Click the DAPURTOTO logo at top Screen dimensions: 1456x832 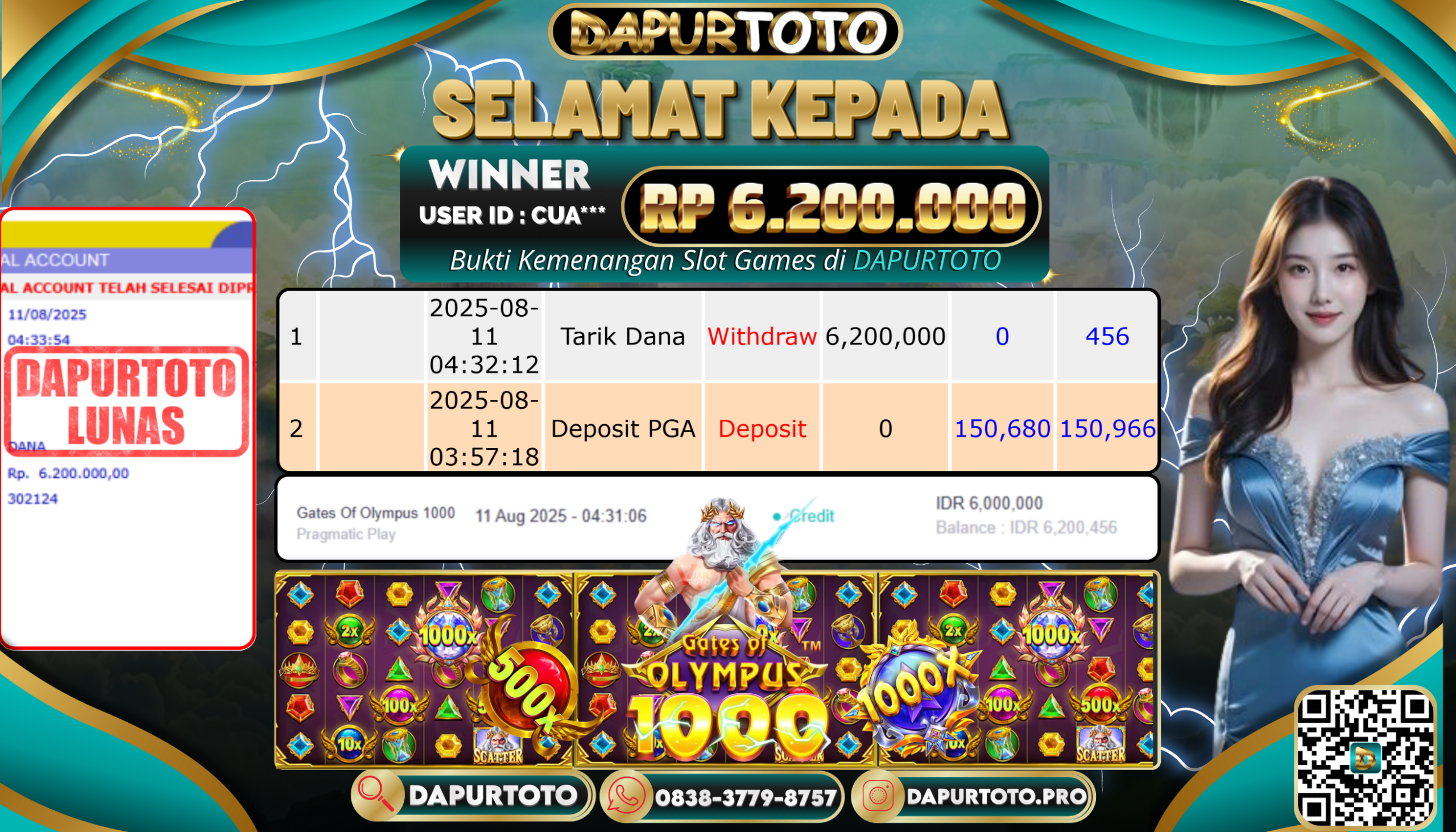click(x=725, y=32)
